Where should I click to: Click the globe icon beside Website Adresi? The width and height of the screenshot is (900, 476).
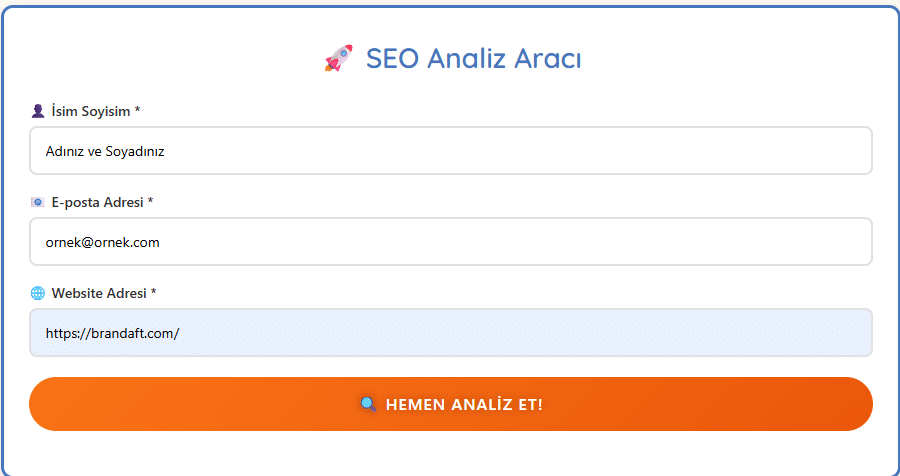(x=38, y=293)
